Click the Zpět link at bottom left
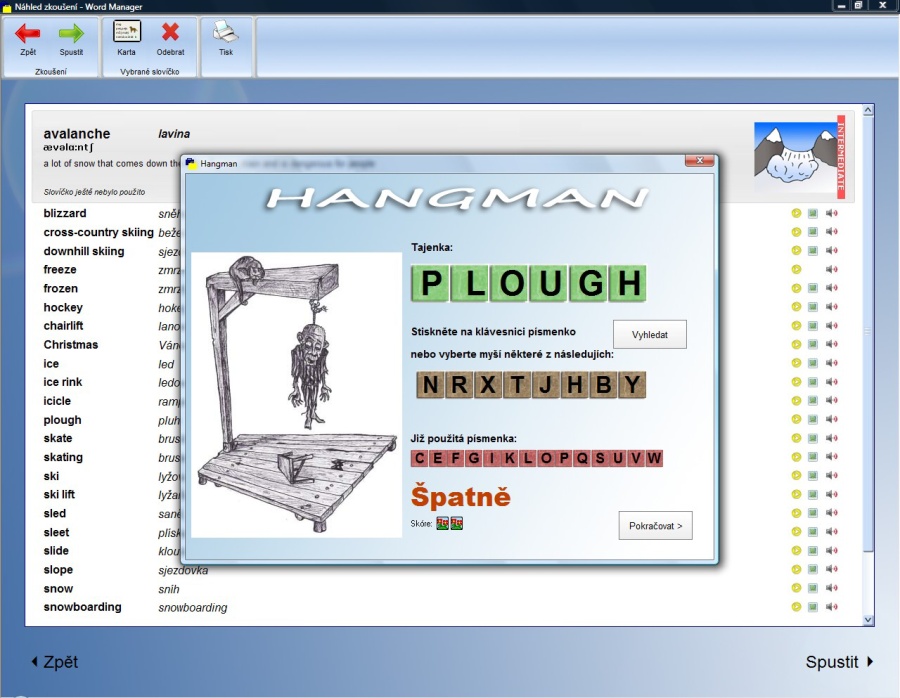This screenshot has height=698, width=900. point(54,662)
